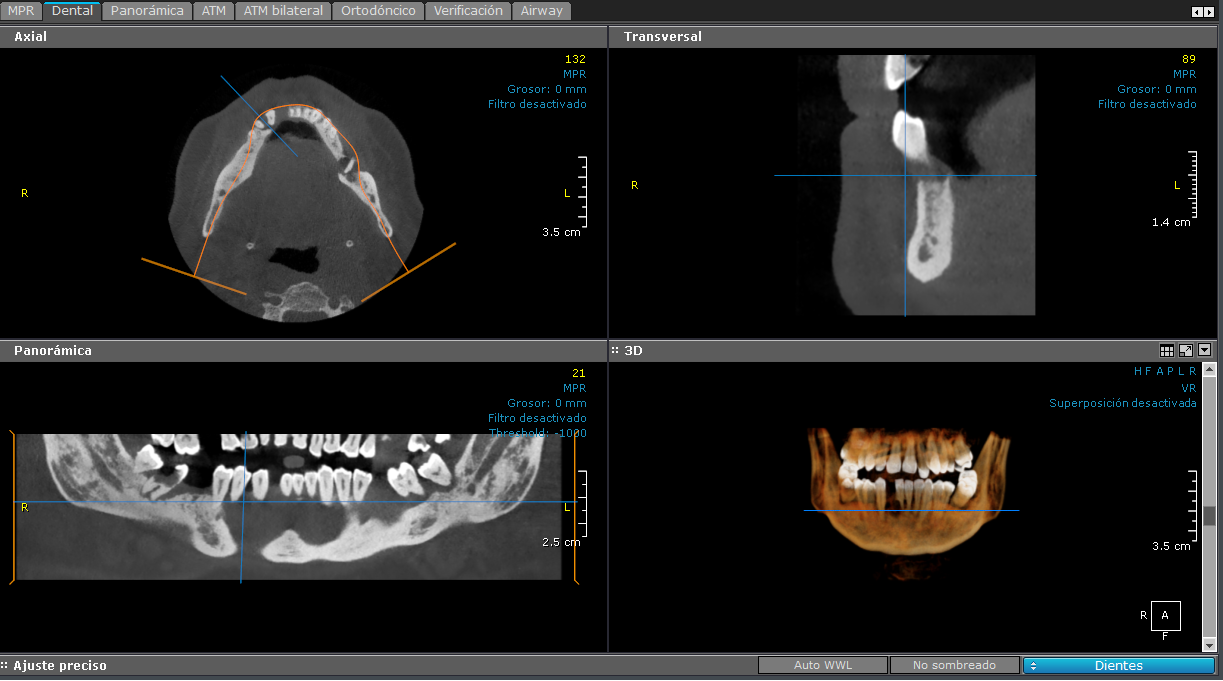Open the Airway tab
The image size is (1223, 681).
click(541, 11)
